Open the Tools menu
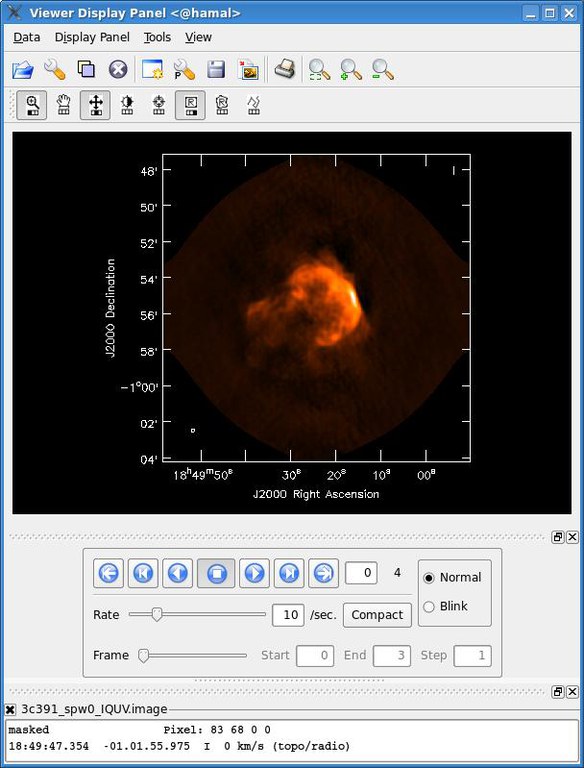Screen dimensions: 584x768 coord(157,37)
